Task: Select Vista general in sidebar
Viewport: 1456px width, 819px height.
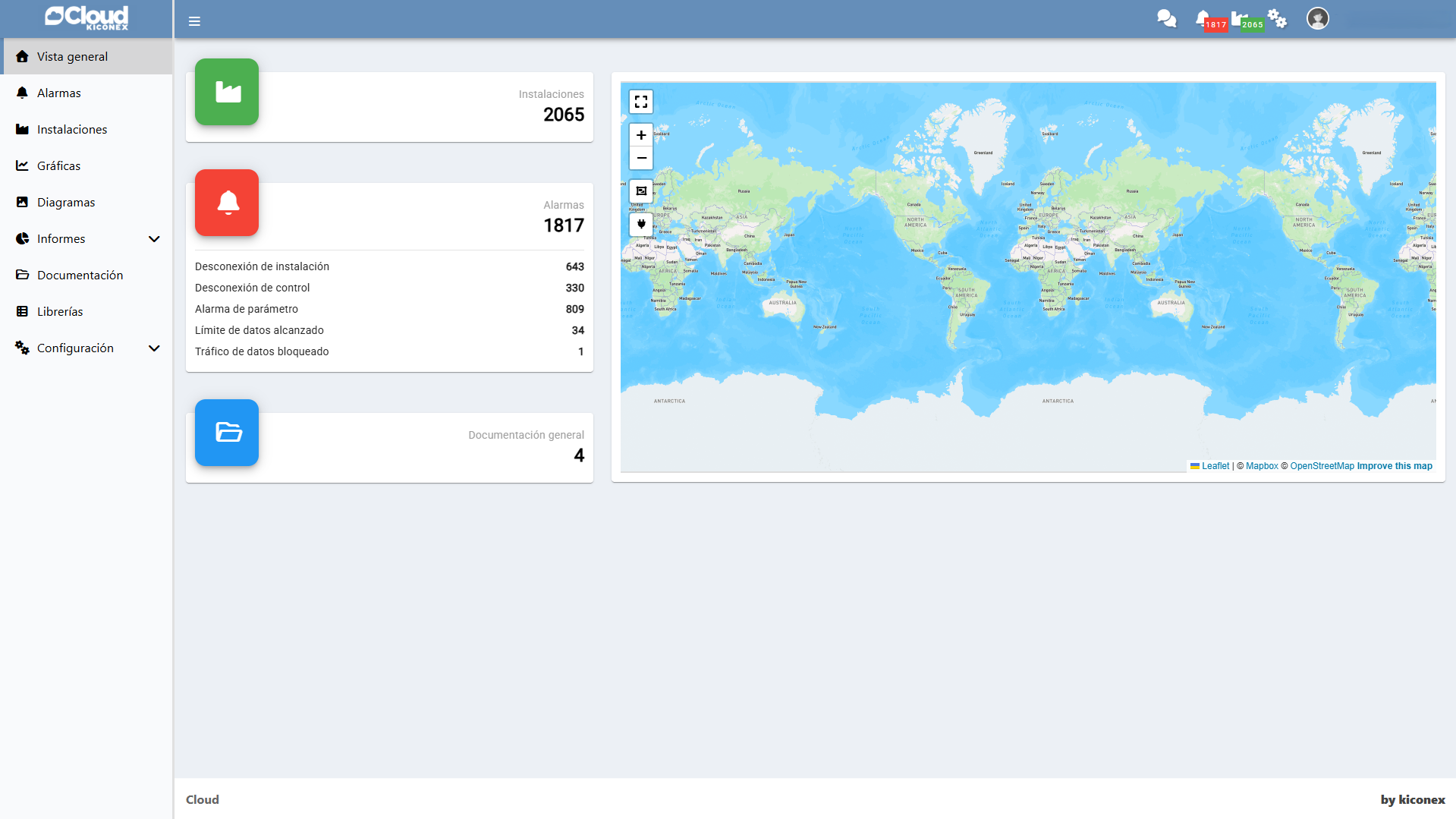Action: [x=88, y=56]
